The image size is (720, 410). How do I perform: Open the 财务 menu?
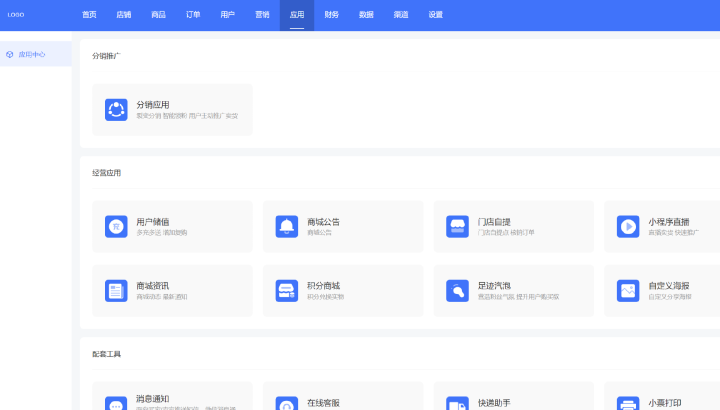(x=332, y=15)
